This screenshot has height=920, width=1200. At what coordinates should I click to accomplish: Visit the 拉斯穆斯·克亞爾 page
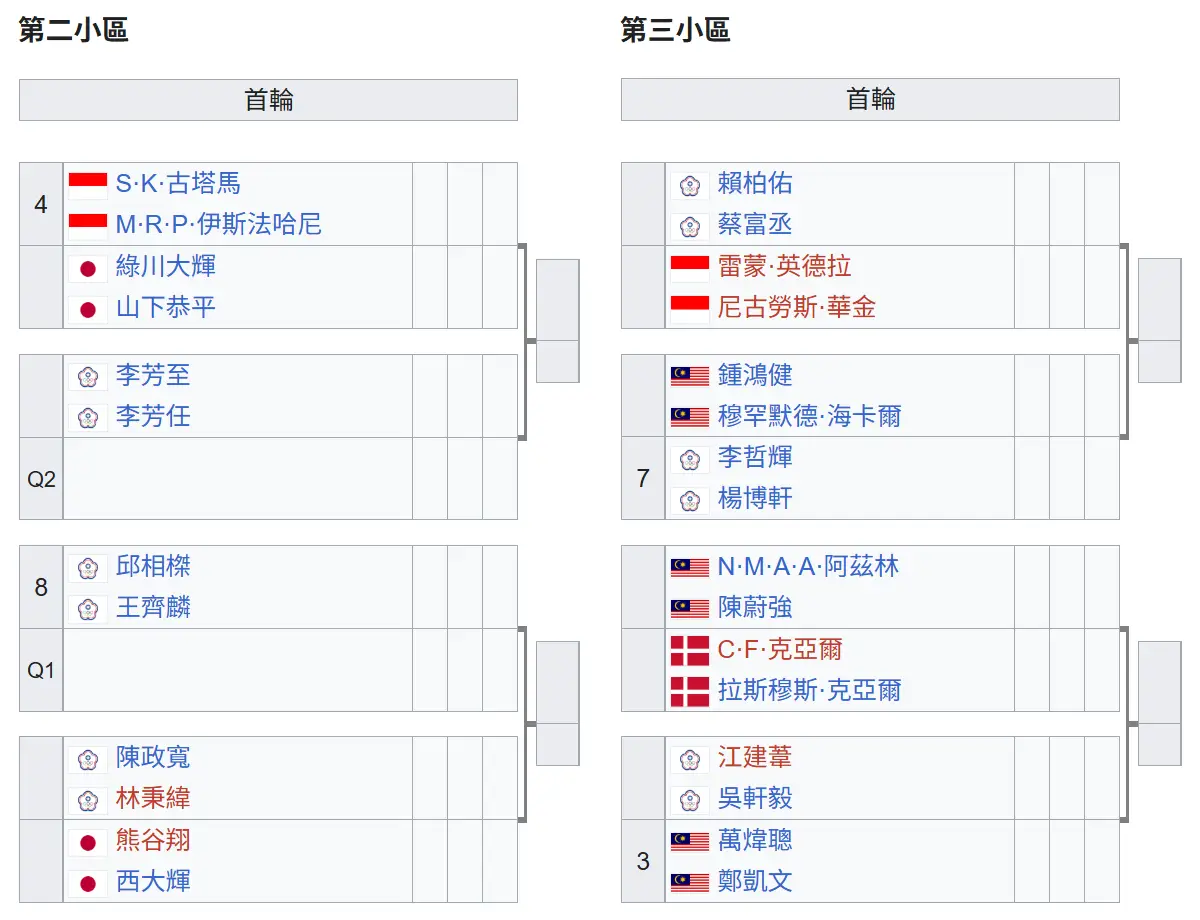[x=810, y=690]
